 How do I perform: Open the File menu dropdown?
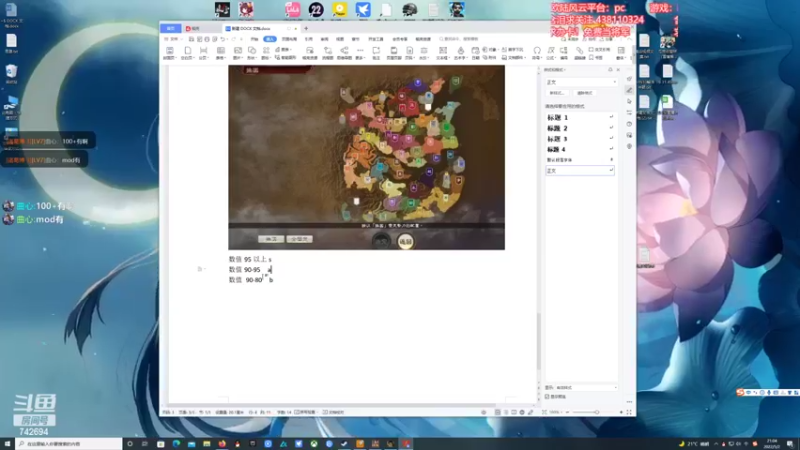click(x=173, y=39)
